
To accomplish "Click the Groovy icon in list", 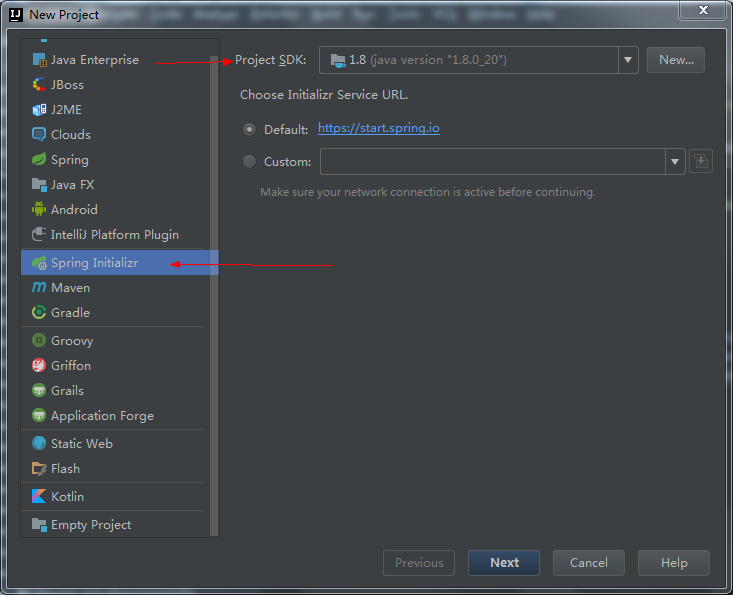I will coord(39,341).
